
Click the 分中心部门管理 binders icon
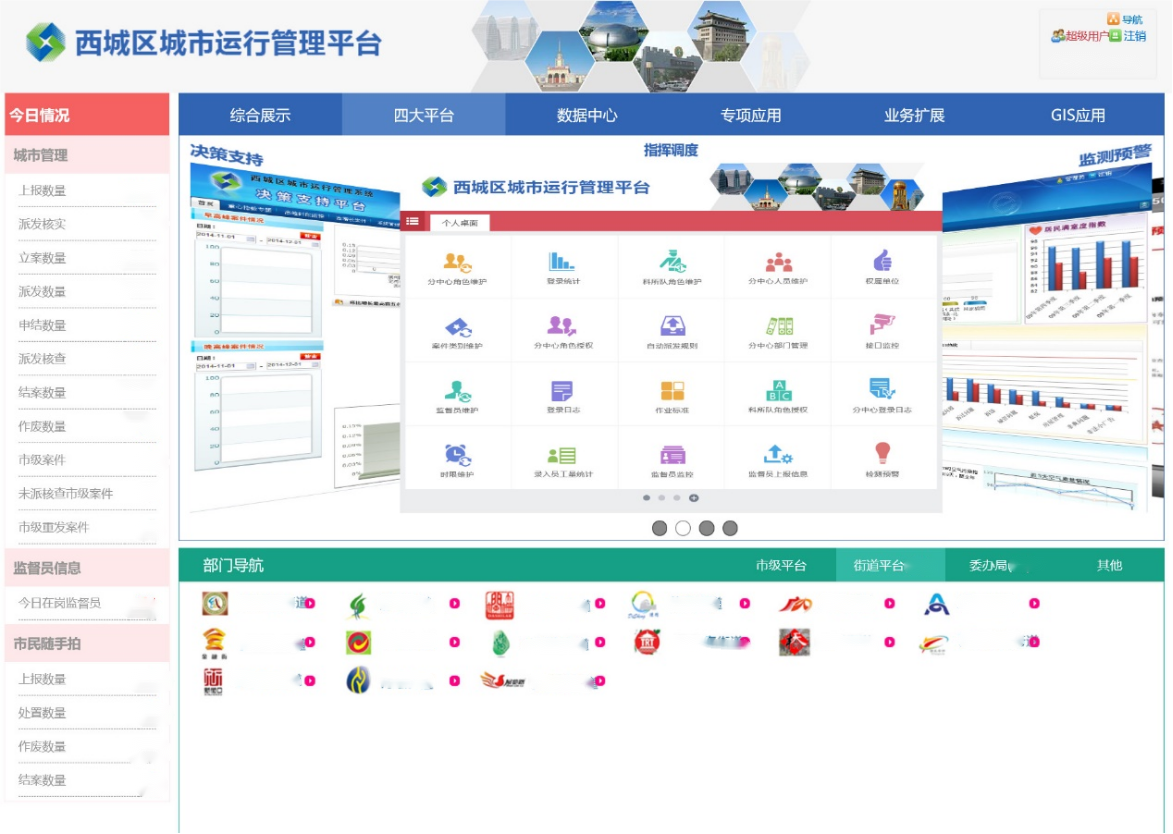point(778,326)
